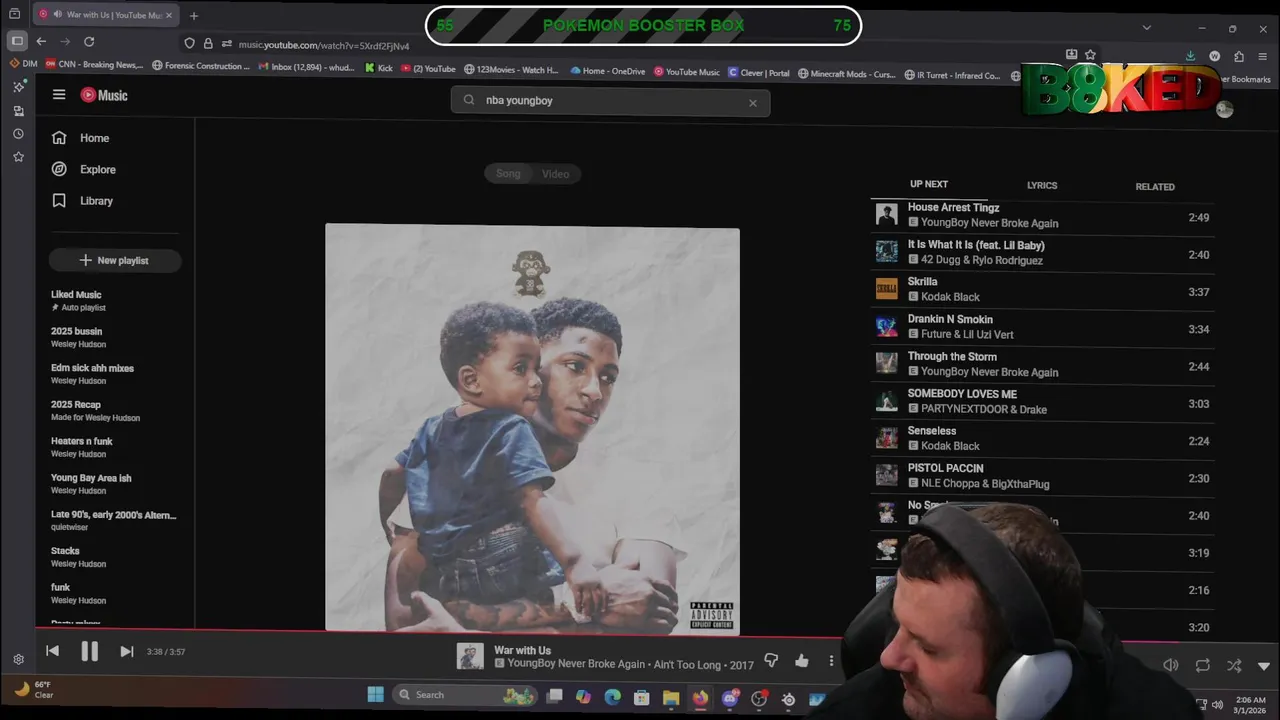This screenshot has width=1280, height=720.
Task: Open the Kick bookmark
Action: pyautogui.click(x=379, y=68)
